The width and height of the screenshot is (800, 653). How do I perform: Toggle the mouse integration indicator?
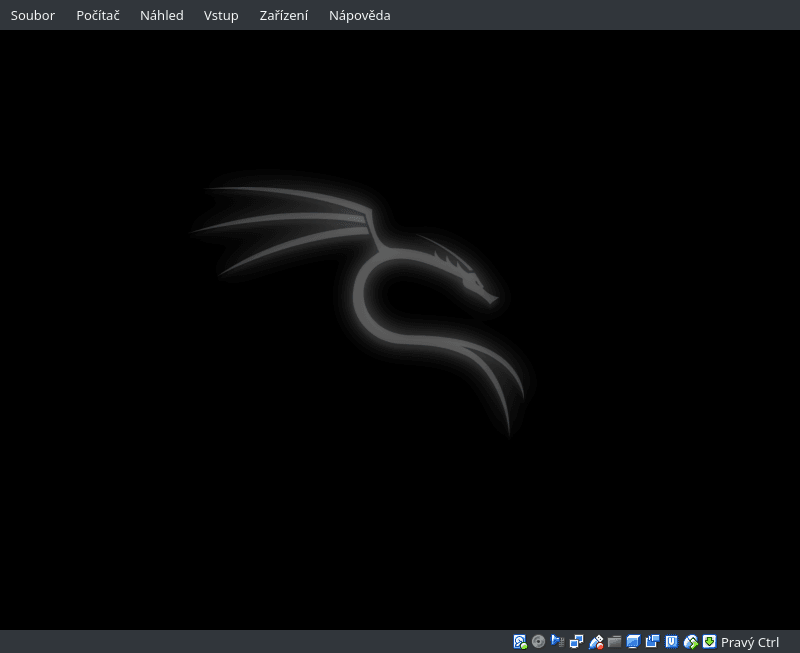pos(689,641)
